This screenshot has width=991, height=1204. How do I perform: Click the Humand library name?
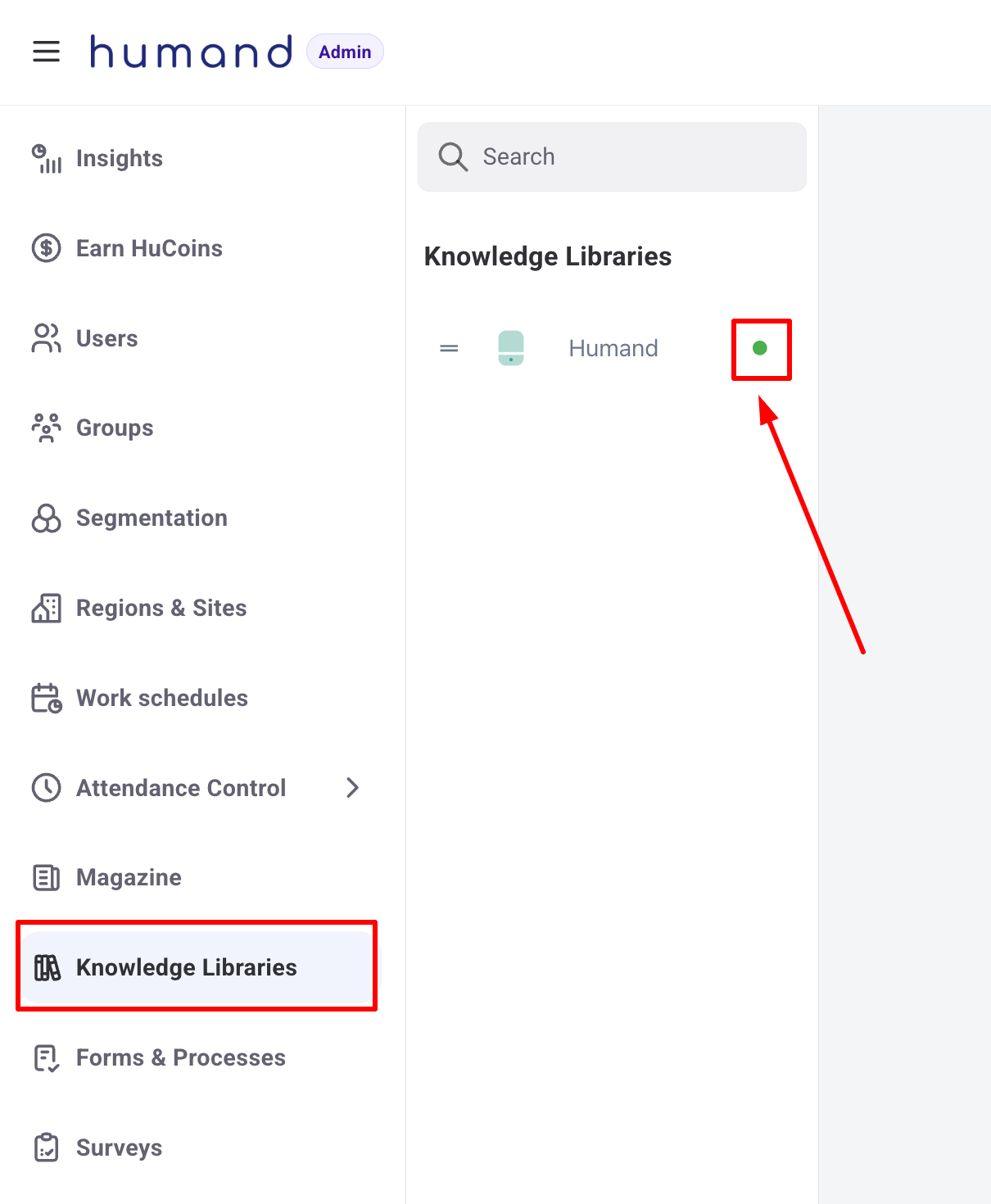(613, 348)
